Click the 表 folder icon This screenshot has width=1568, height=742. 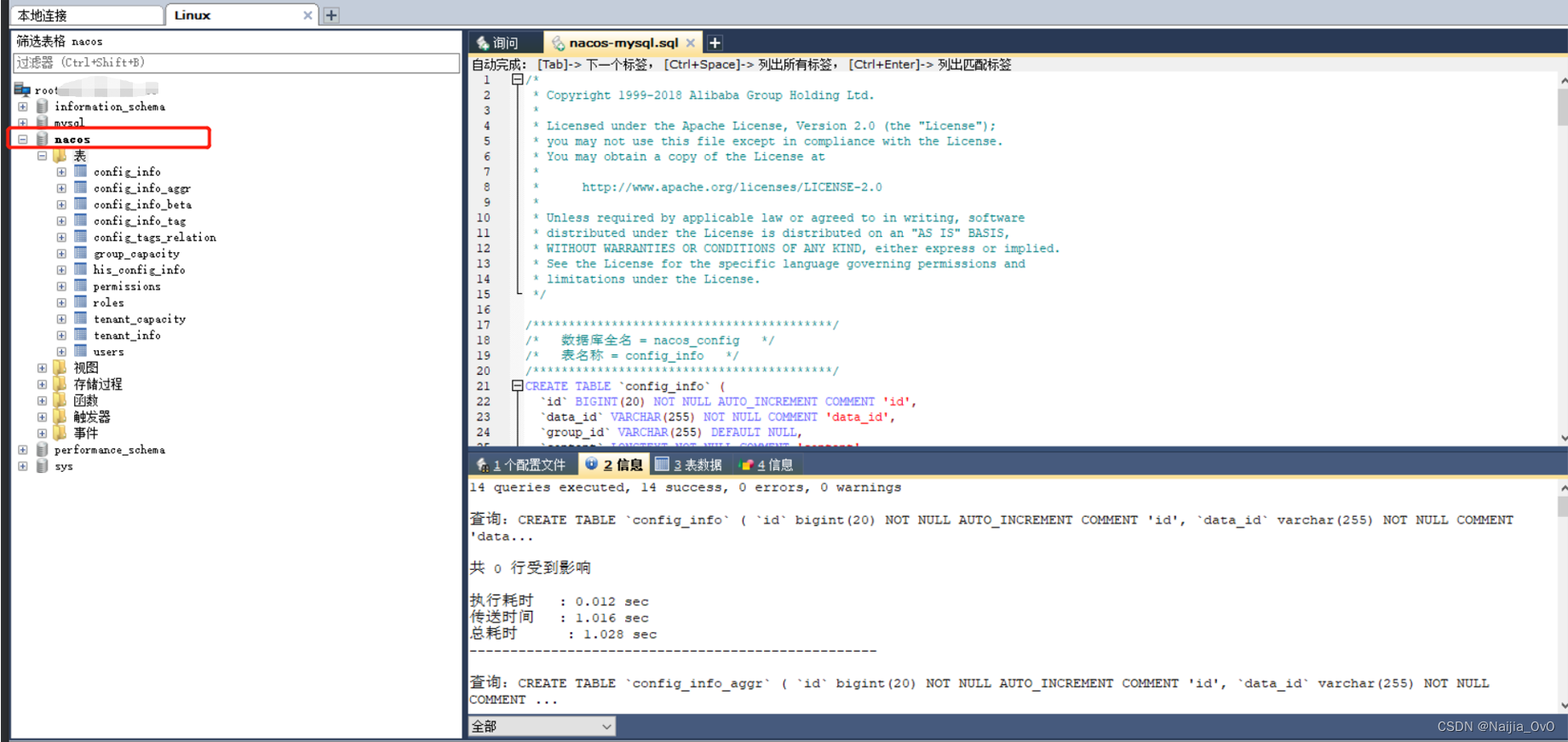pyautogui.click(x=60, y=155)
